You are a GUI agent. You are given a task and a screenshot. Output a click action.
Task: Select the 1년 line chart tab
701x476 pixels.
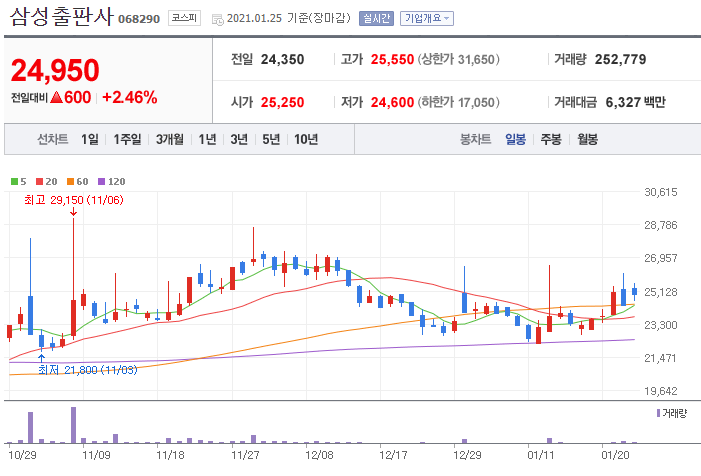coord(207,139)
